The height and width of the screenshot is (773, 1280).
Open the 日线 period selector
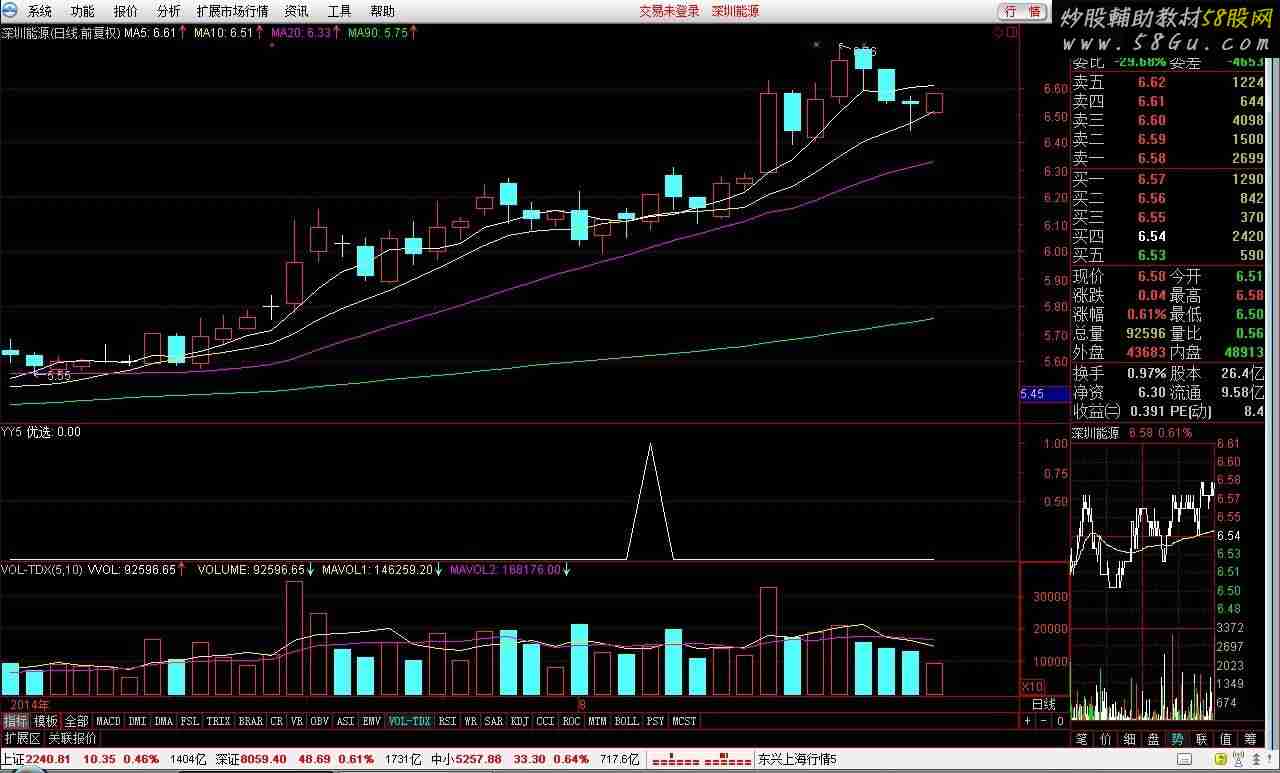coord(1044,704)
